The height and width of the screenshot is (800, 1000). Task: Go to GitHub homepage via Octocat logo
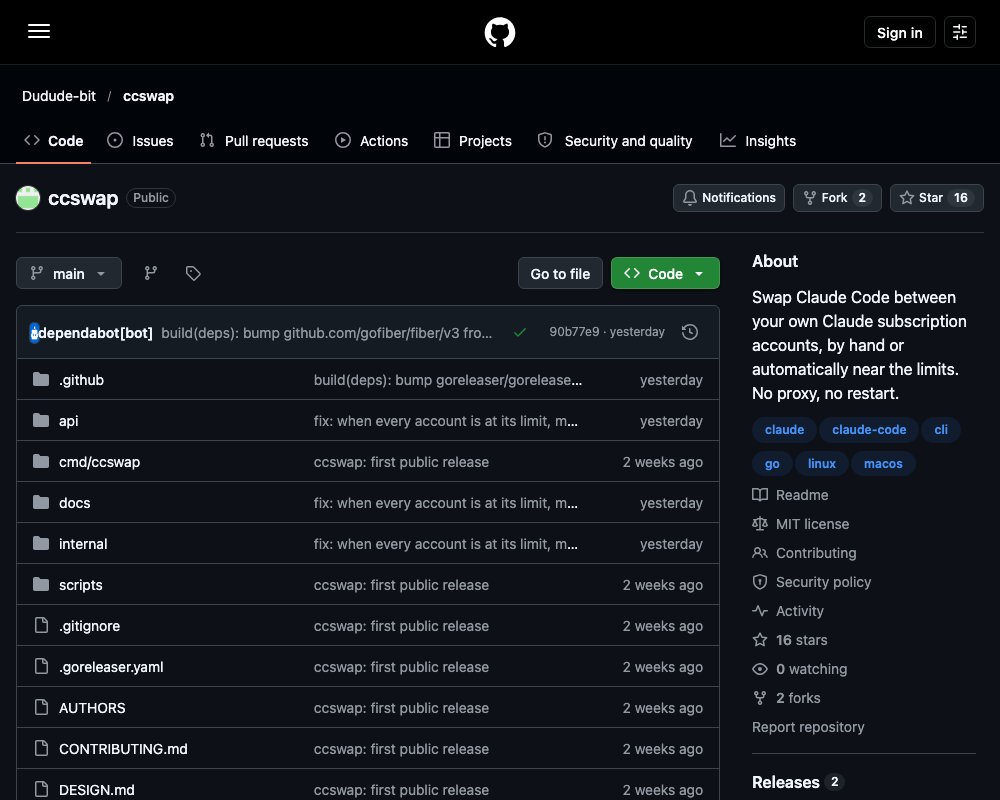[x=500, y=32]
